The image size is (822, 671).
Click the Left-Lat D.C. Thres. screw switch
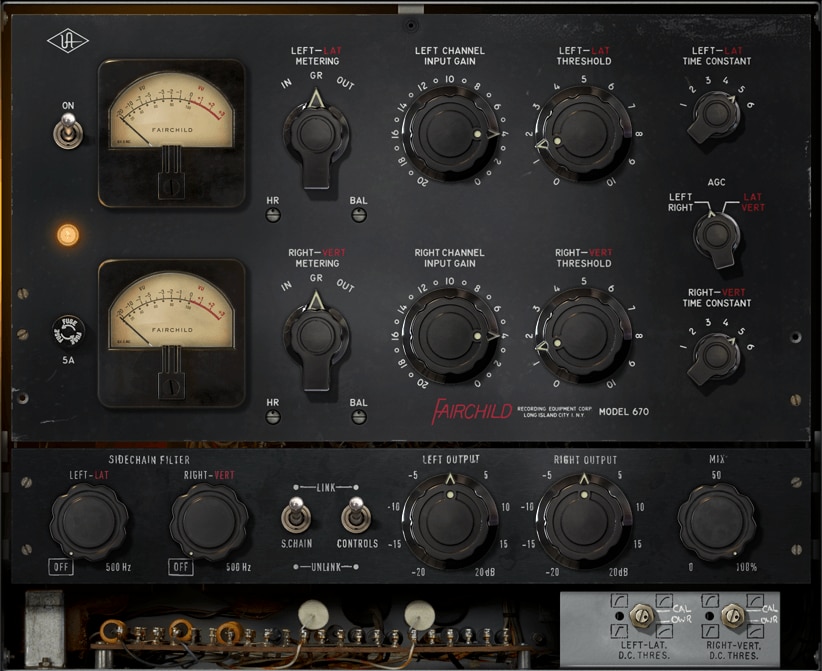pyautogui.click(x=642, y=615)
